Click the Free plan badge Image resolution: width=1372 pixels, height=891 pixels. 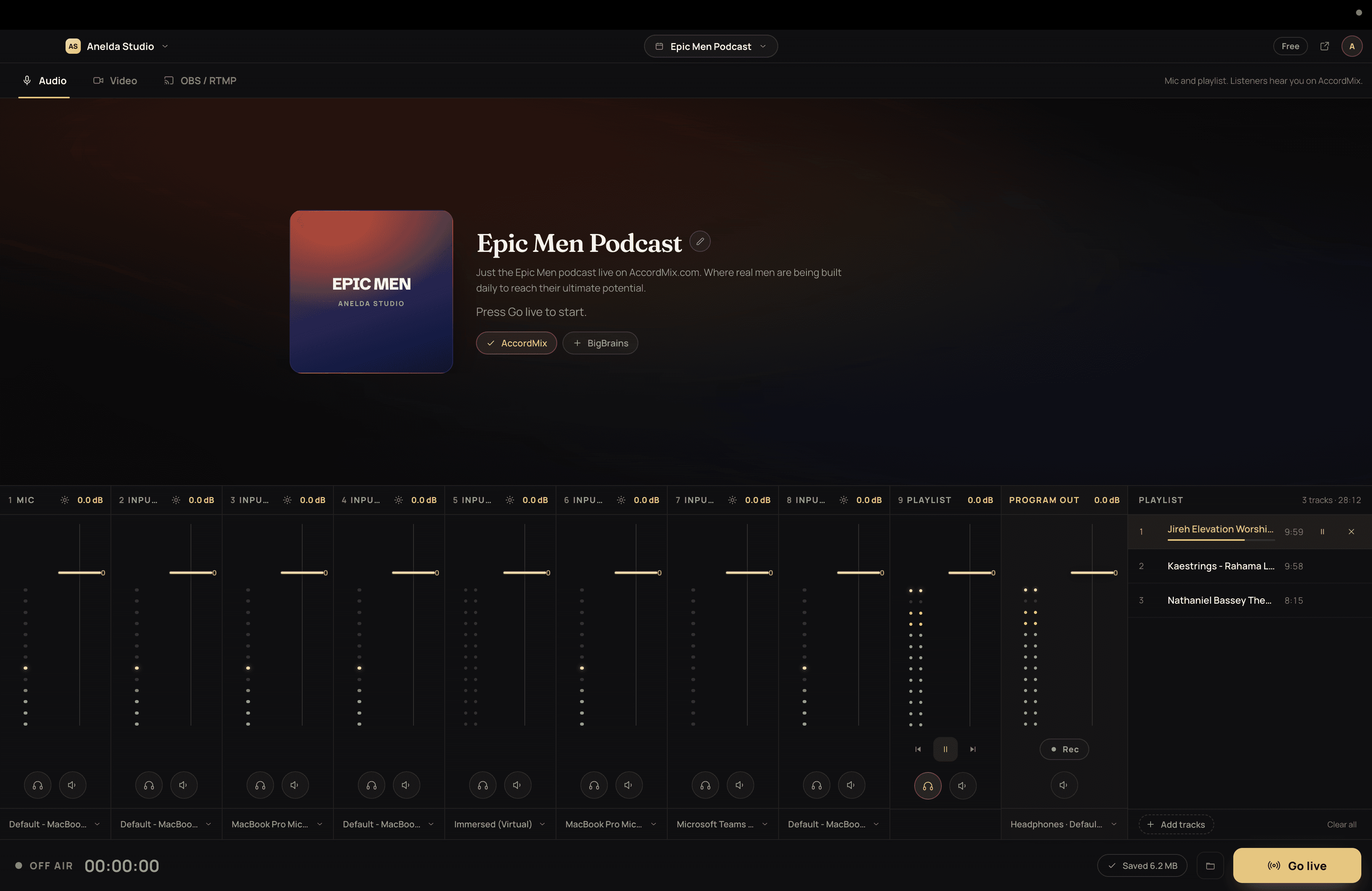click(1290, 46)
